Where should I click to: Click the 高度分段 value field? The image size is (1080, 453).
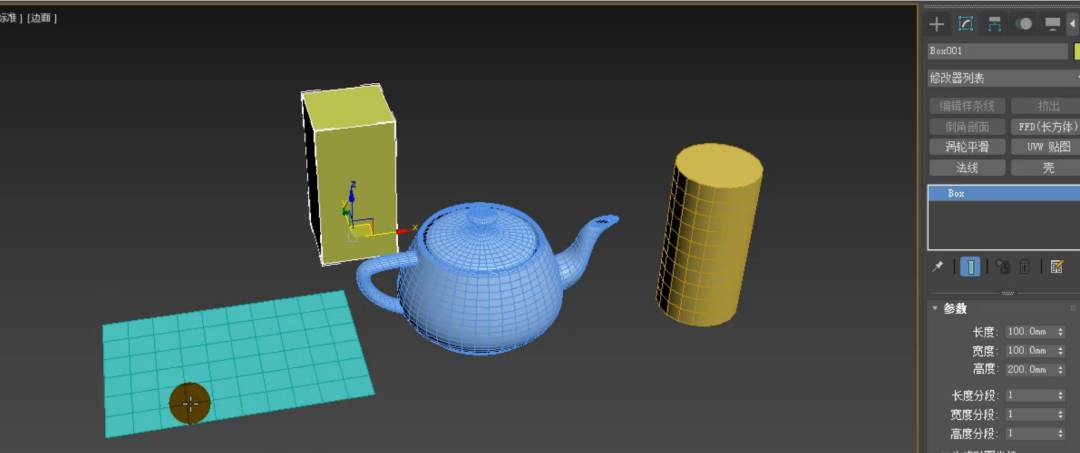(1030, 434)
